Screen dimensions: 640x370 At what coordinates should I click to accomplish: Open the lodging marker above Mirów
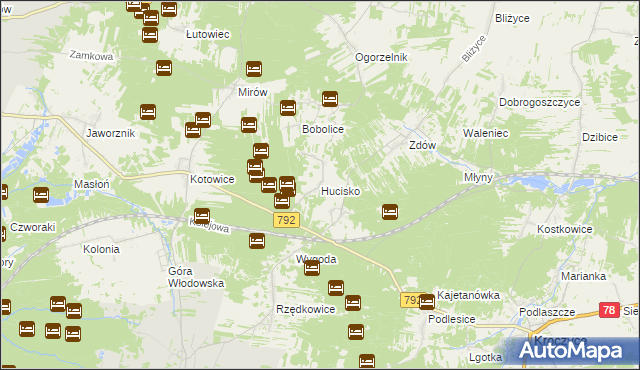254,69
